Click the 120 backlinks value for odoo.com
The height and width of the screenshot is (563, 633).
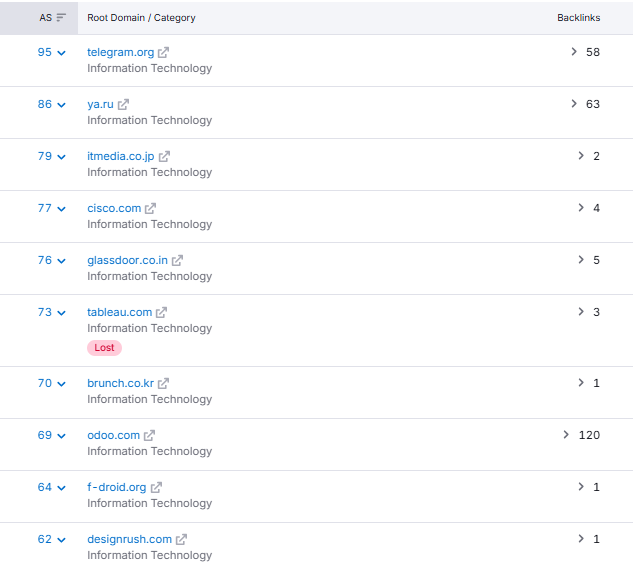click(x=589, y=435)
